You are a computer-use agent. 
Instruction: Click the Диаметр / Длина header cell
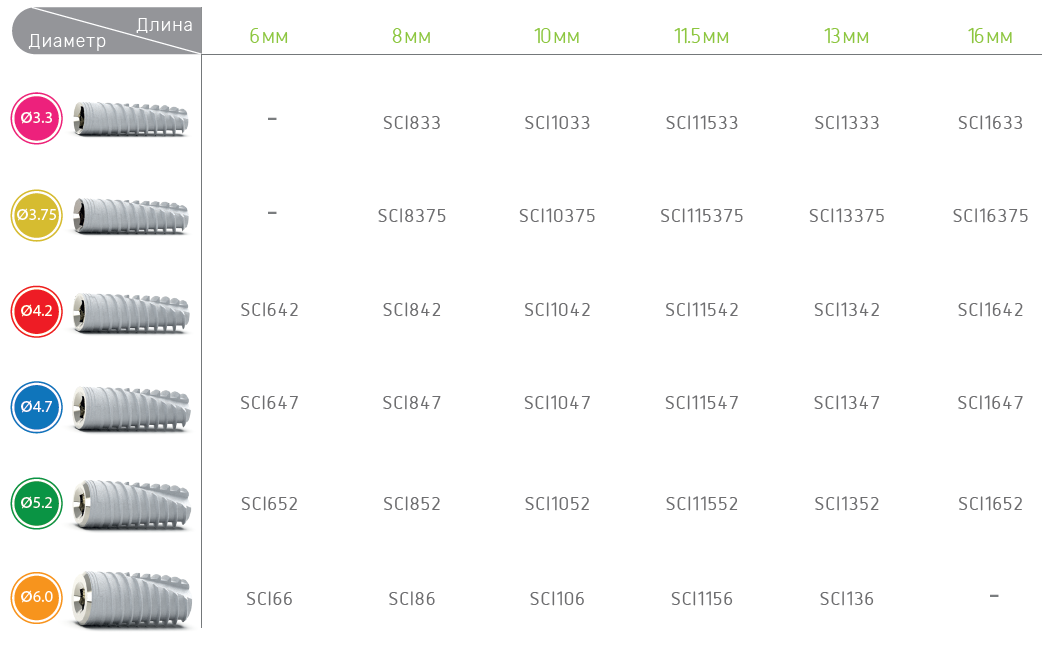[105, 32]
